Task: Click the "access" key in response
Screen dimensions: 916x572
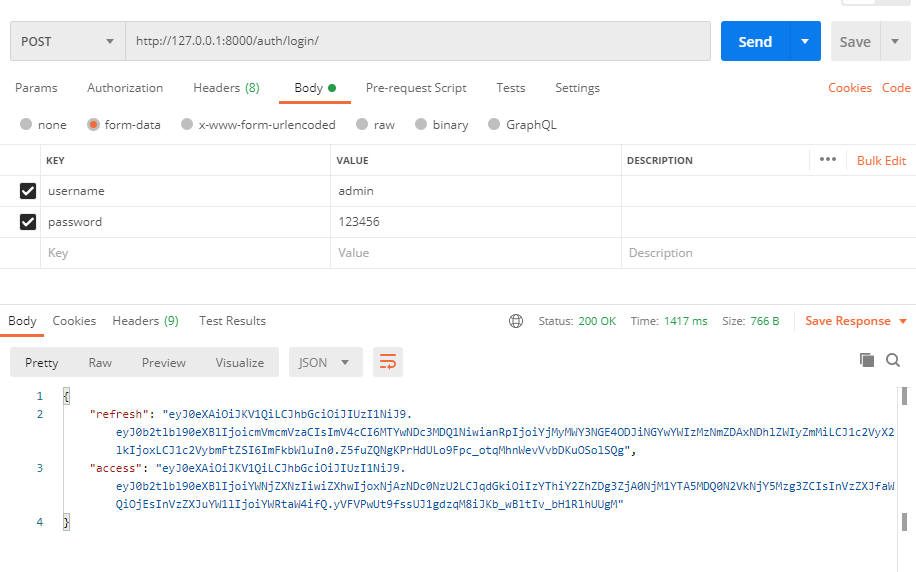Action: coord(115,468)
